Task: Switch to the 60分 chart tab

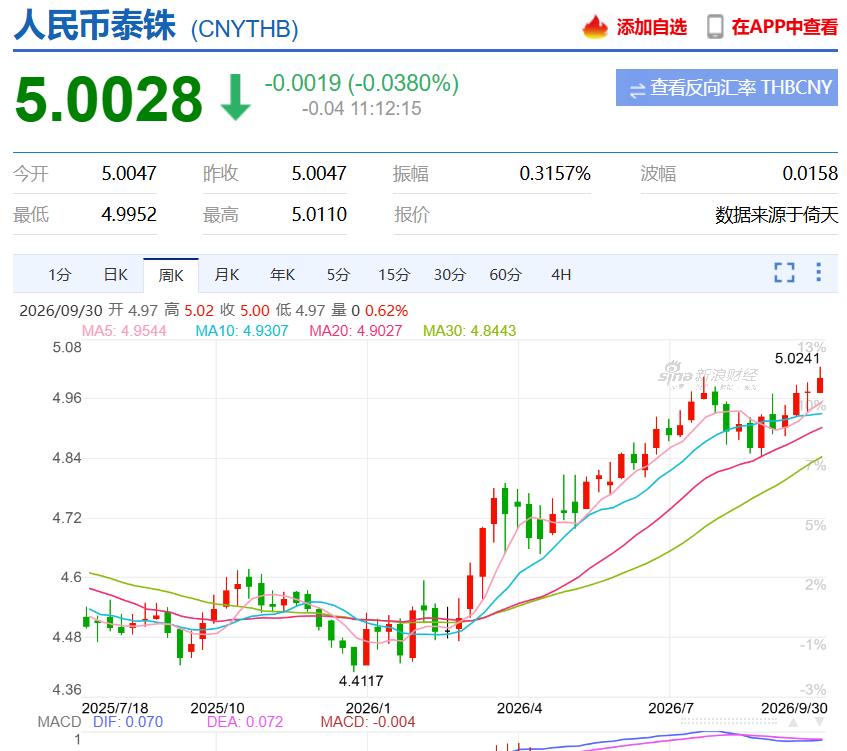Action: click(506, 275)
